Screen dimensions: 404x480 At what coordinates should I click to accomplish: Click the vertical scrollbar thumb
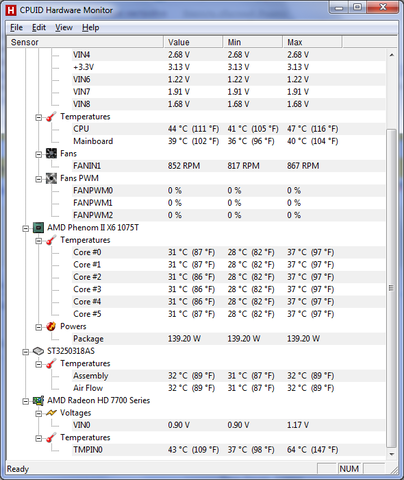392,288
